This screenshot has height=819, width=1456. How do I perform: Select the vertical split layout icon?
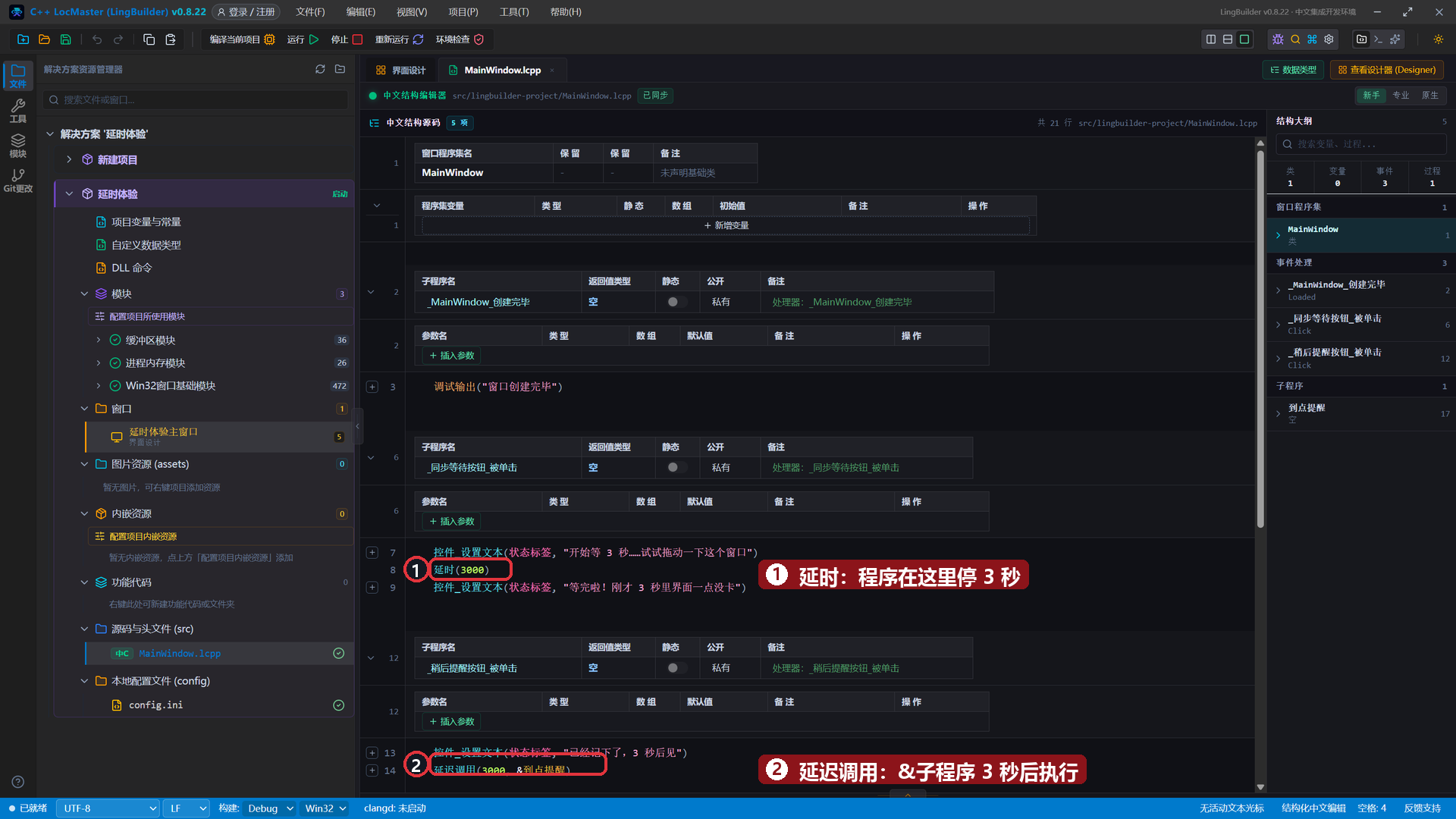[1211, 39]
